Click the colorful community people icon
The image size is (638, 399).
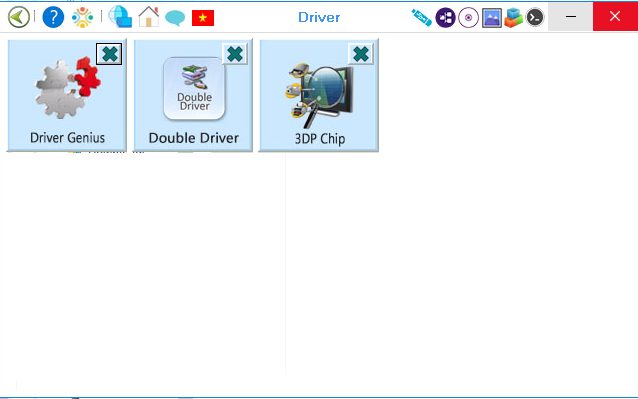pyautogui.click(x=83, y=17)
